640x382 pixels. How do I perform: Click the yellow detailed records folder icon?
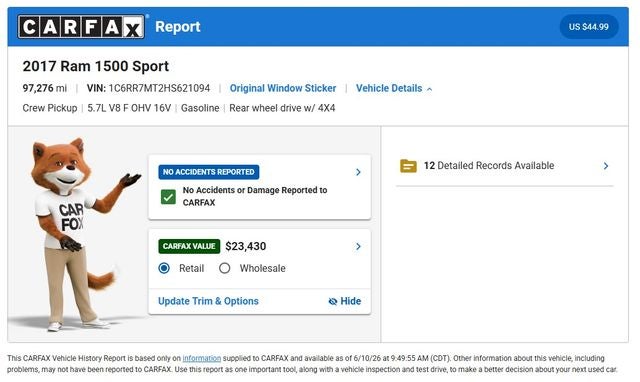pyautogui.click(x=408, y=166)
